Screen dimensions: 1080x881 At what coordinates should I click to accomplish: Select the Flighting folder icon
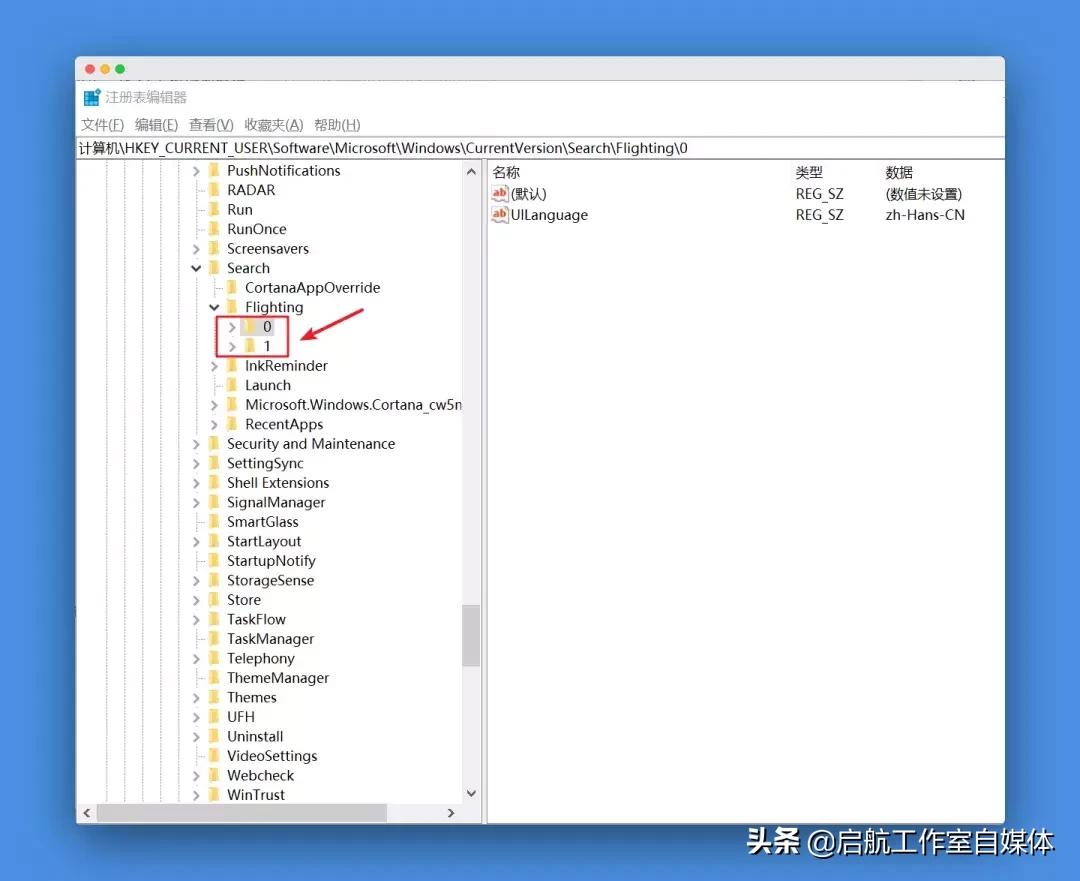click(x=231, y=307)
